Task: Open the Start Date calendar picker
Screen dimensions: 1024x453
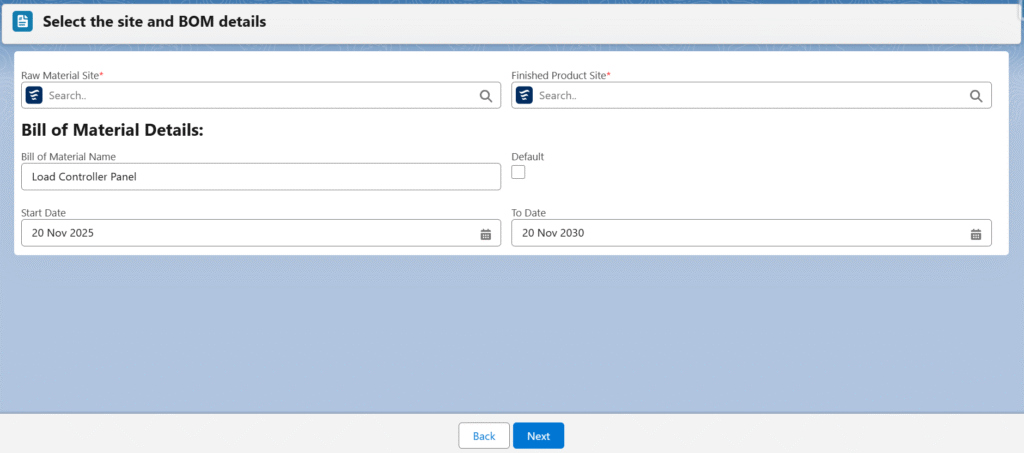Action: click(485, 234)
